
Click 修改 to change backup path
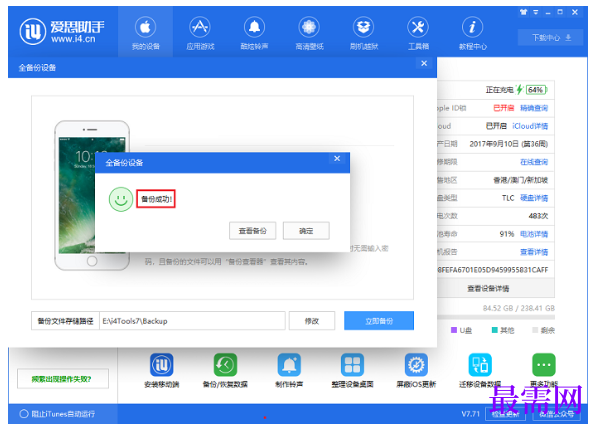[x=312, y=321]
